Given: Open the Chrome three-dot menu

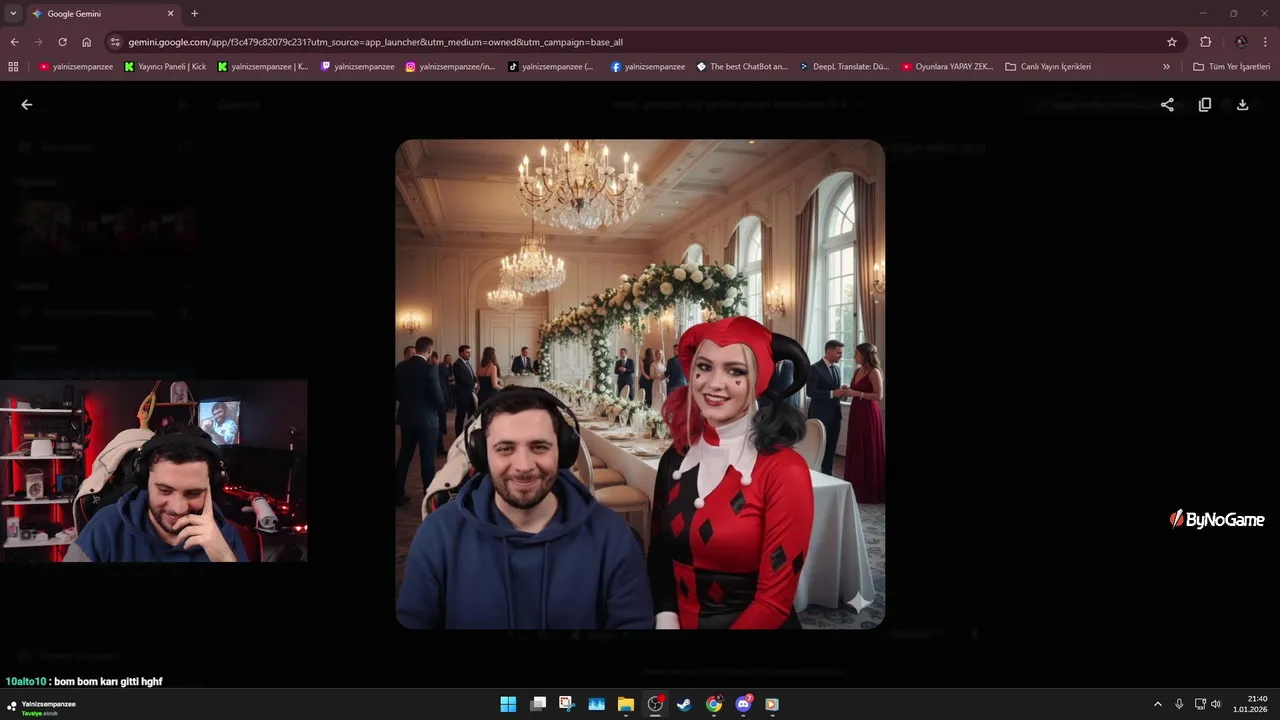Looking at the screenshot, I should pyautogui.click(x=1266, y=42).
